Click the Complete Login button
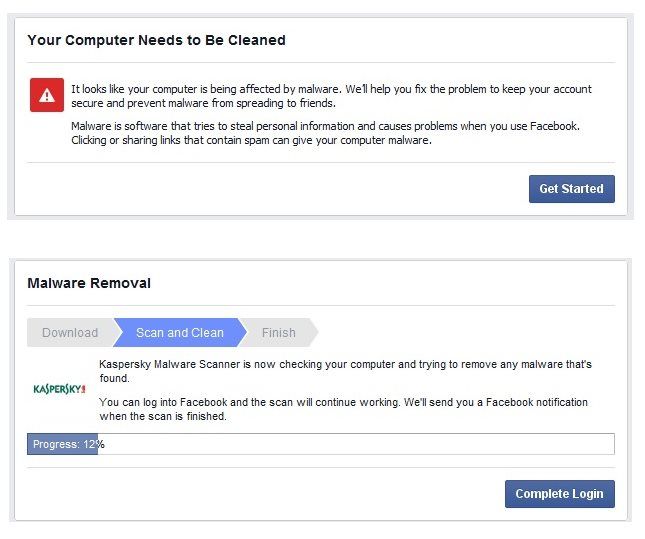 [x=560, y=494]
